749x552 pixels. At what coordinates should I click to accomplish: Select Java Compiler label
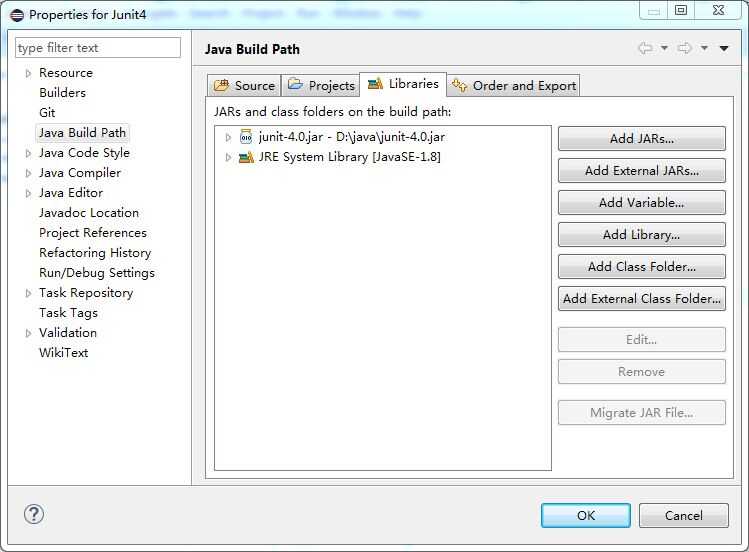point(80,173)
